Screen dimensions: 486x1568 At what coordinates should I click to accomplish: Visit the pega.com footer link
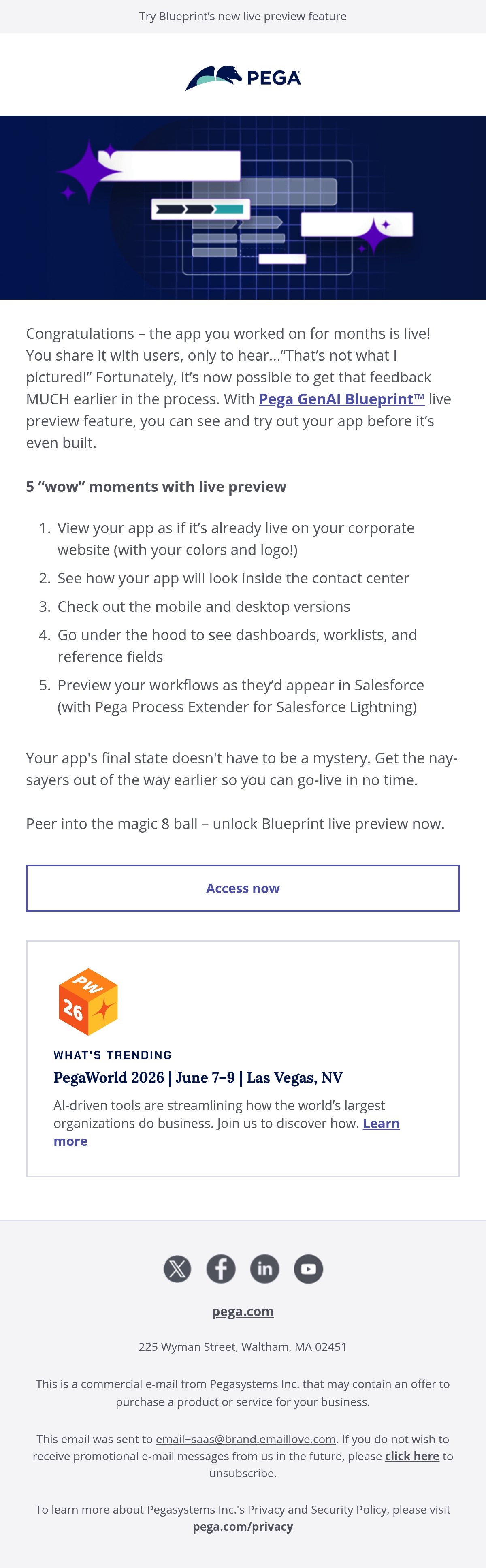click(243, 1311)
